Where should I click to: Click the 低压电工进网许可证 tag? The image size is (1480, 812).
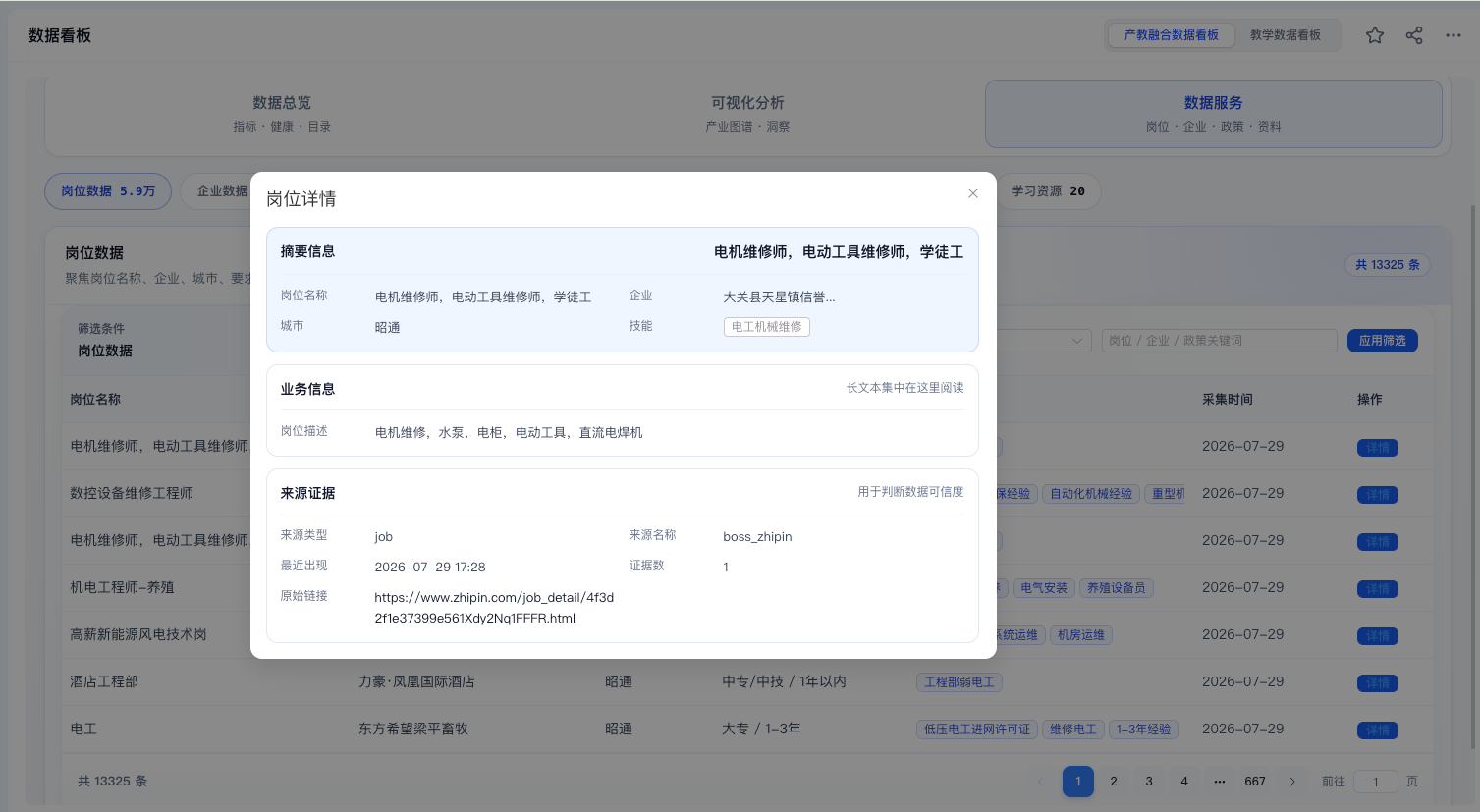pos(977,730)
